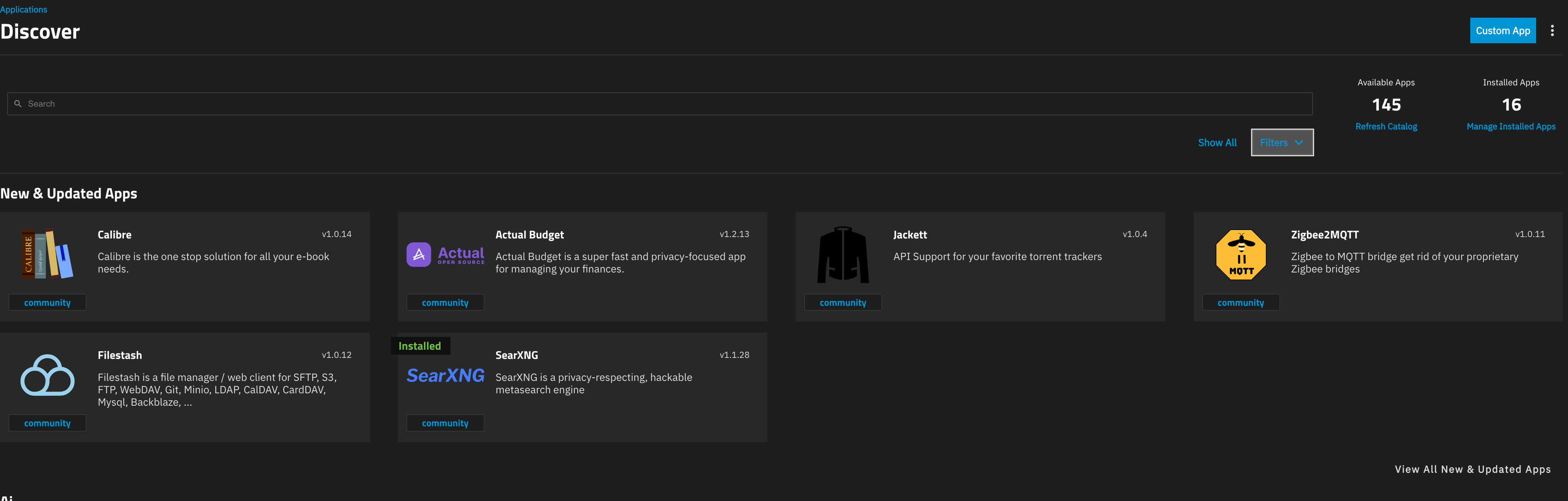1568x501 pixels.
Task: Click community tag on Filestash card
Action: click(x=47, y=423)
